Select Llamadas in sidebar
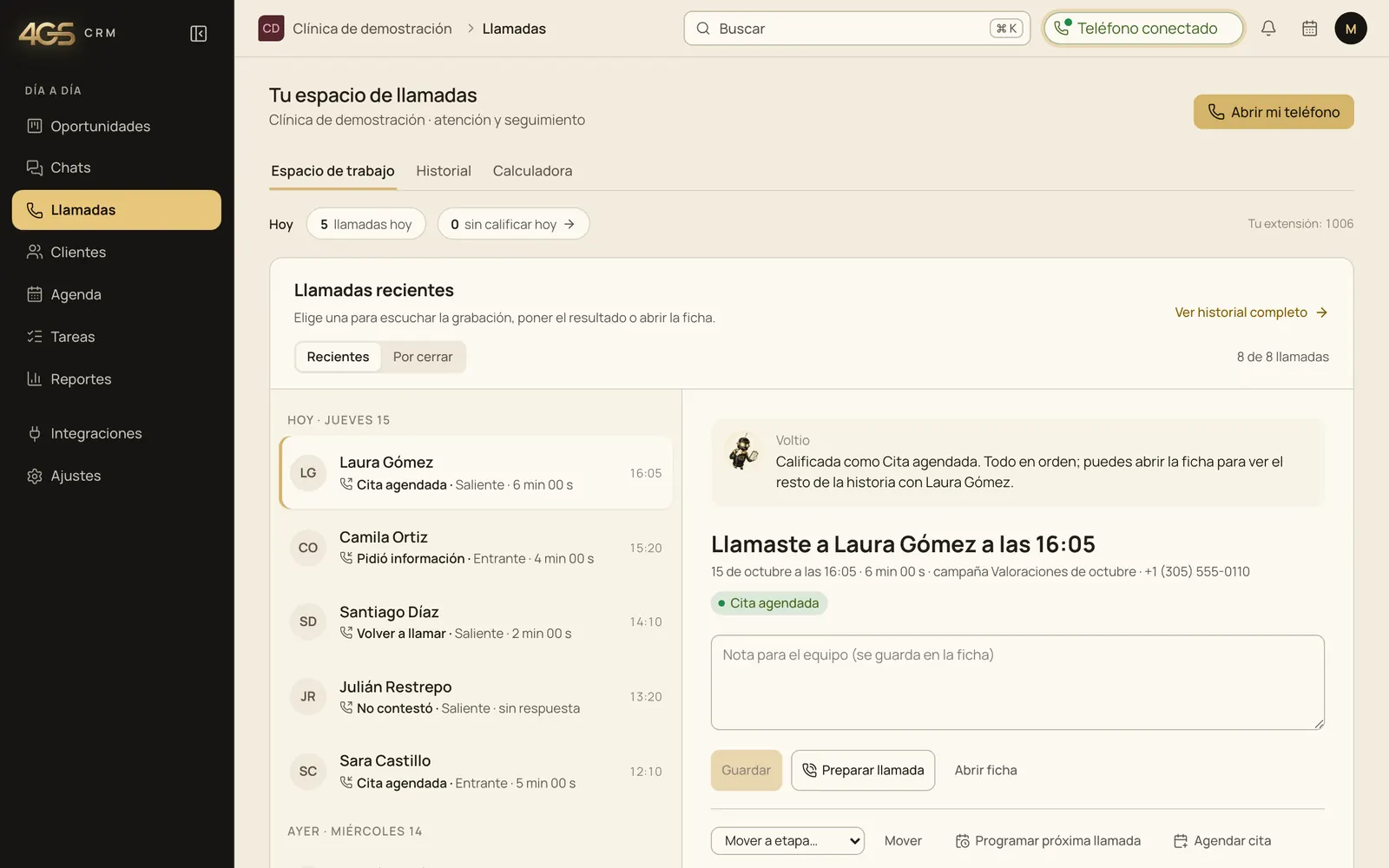This screenshot has height=868, width=1389. (x=116, y=210)
